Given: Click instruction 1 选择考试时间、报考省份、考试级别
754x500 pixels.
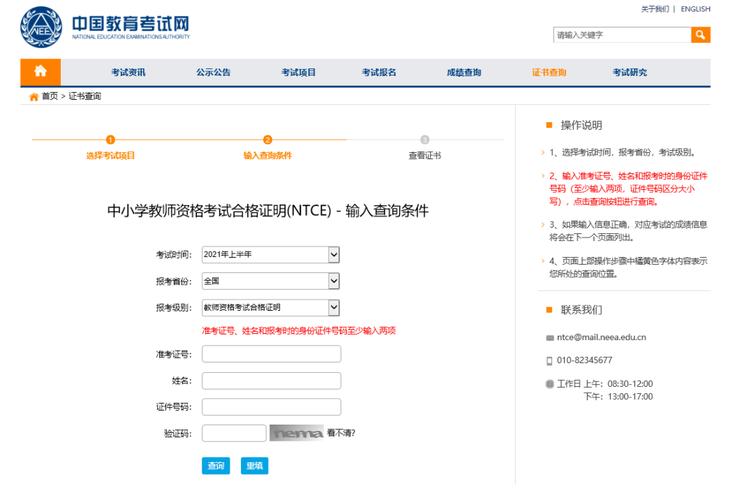Looking at the screenshot, I should [623, 152].
